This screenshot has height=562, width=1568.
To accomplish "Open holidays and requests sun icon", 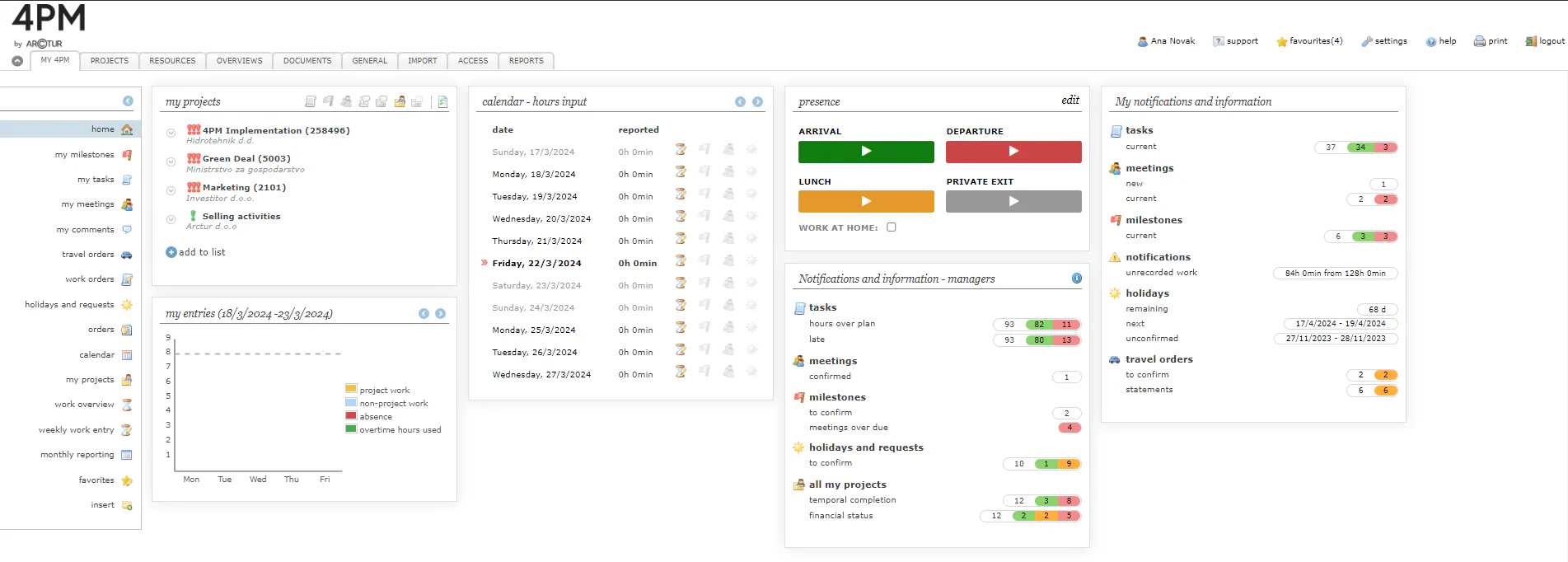I will tap(127, 305).
